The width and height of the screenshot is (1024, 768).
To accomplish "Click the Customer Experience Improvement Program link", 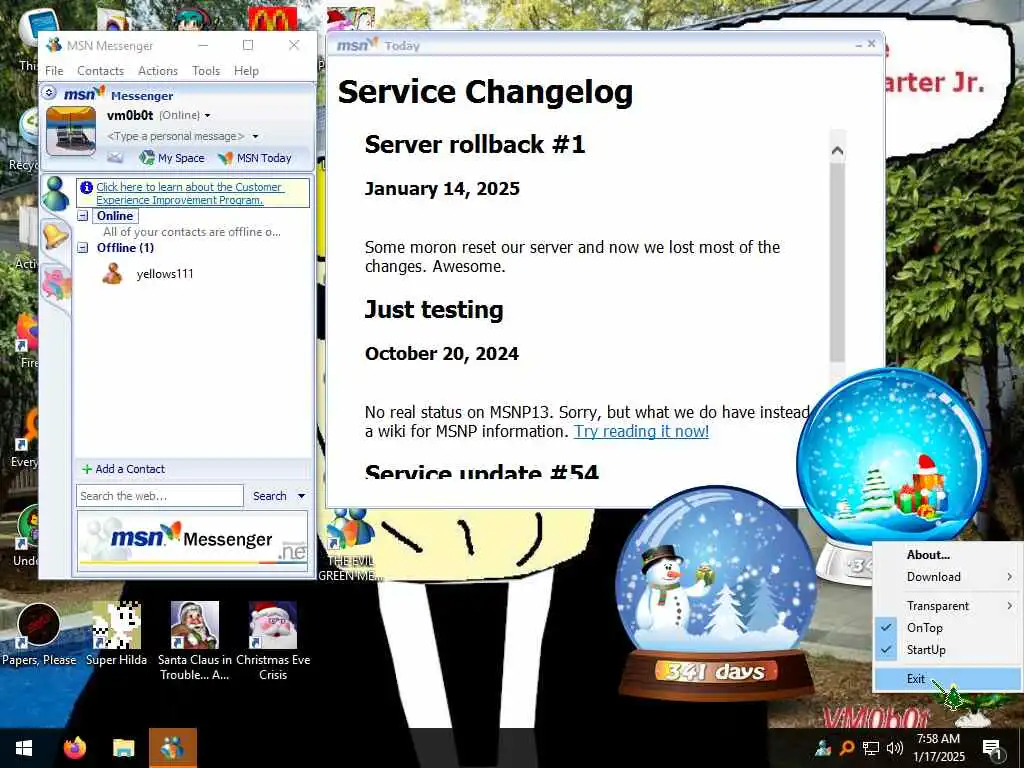I will (189, 193).
